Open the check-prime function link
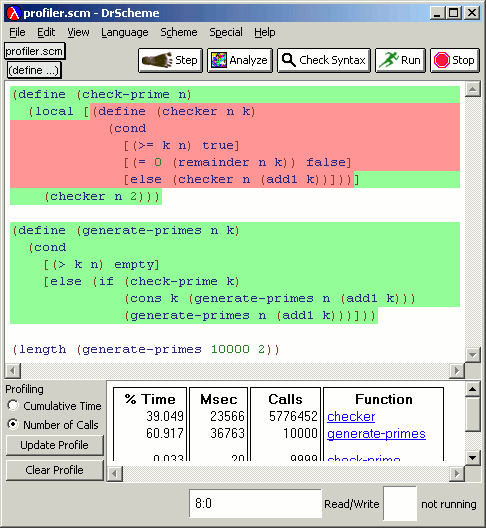This screenshot has width=486, height=528. [x=364, y=458]
